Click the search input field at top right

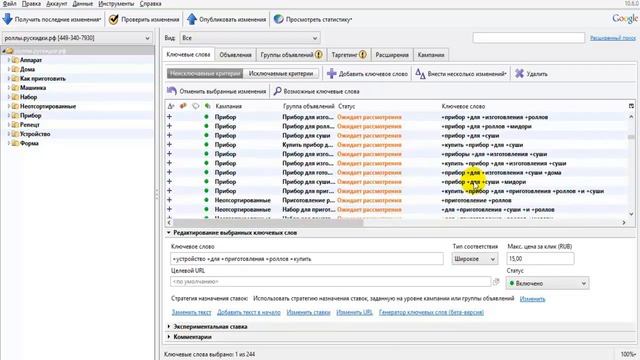(x=529, y=38)
